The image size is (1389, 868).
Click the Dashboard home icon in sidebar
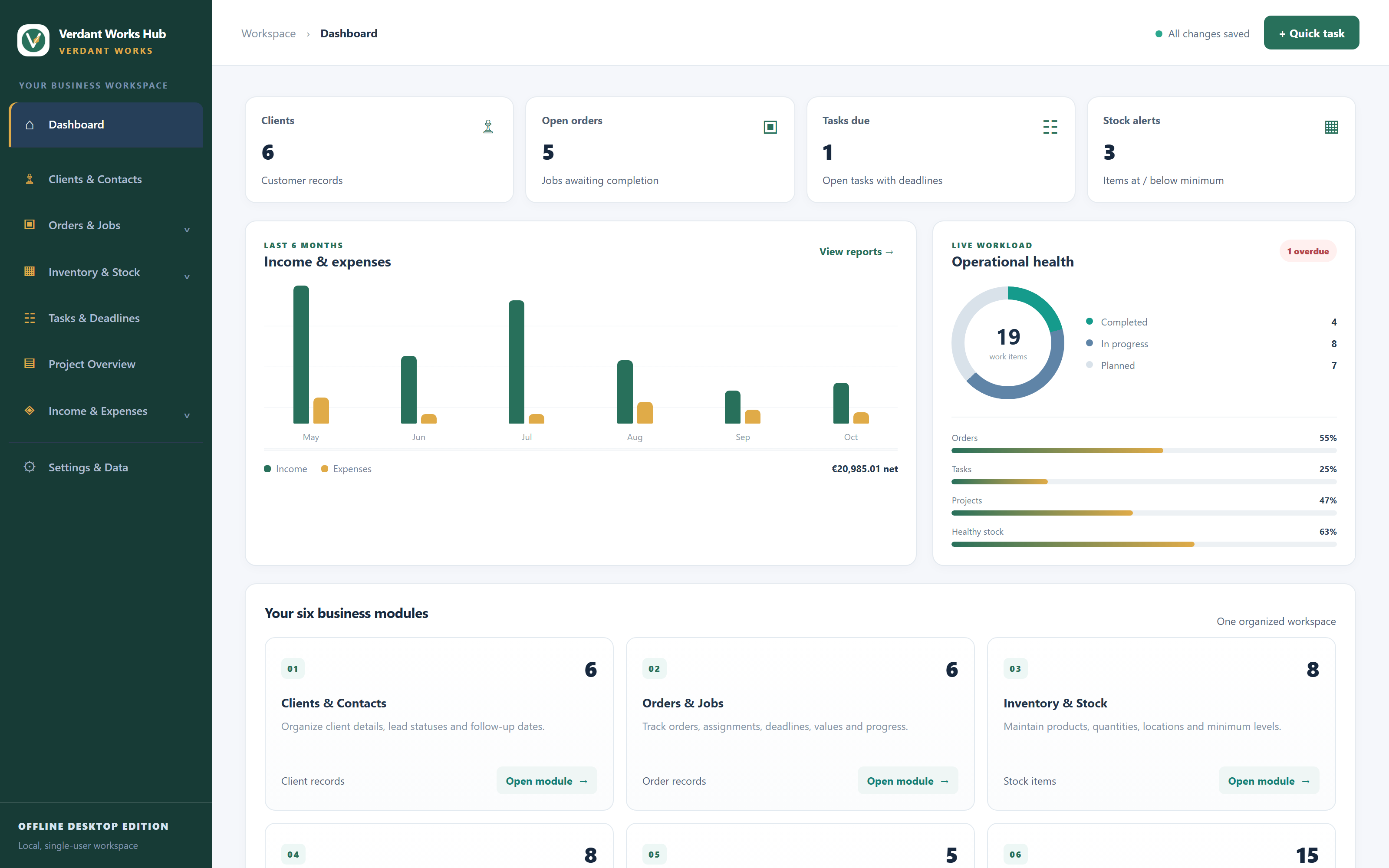click(30, 125)
